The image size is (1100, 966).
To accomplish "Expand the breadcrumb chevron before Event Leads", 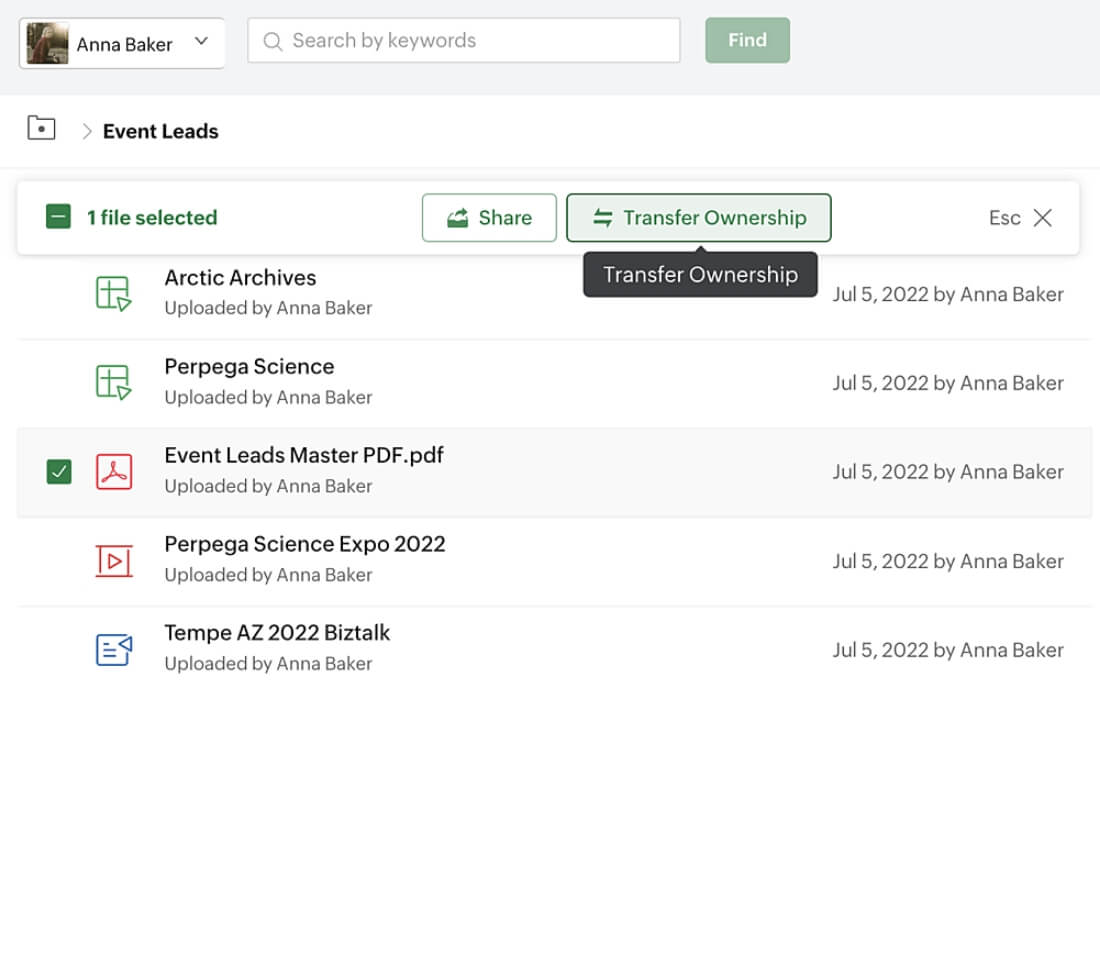I will 87,131.
